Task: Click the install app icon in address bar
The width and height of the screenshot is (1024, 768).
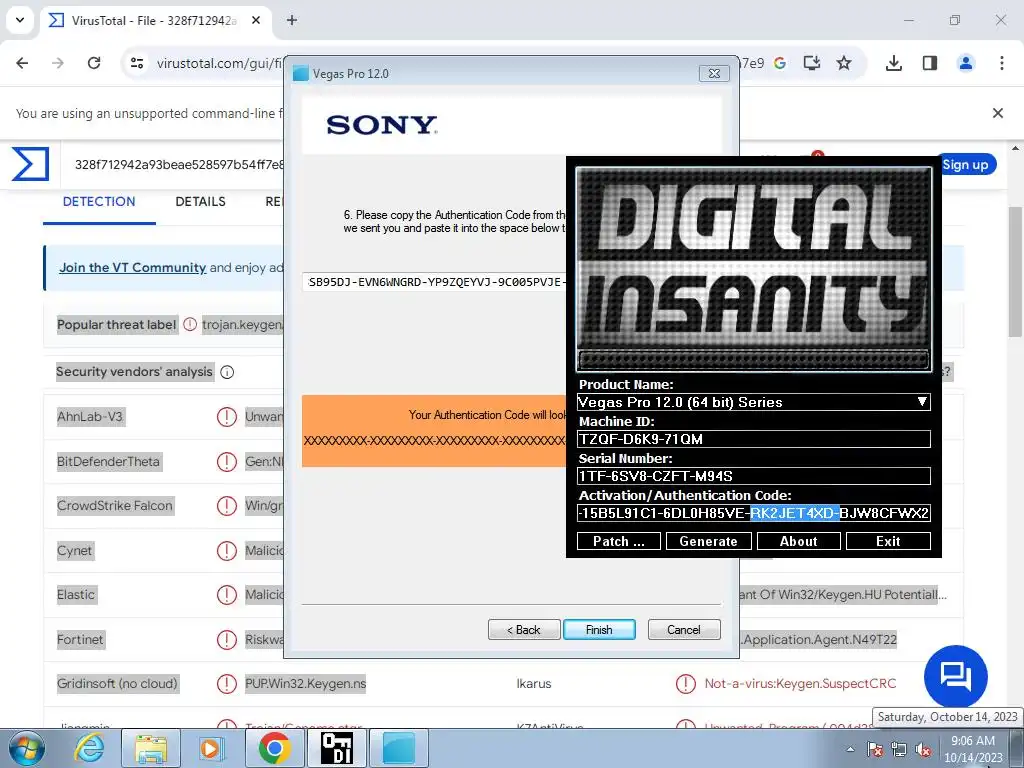Action: coord(812,63)
